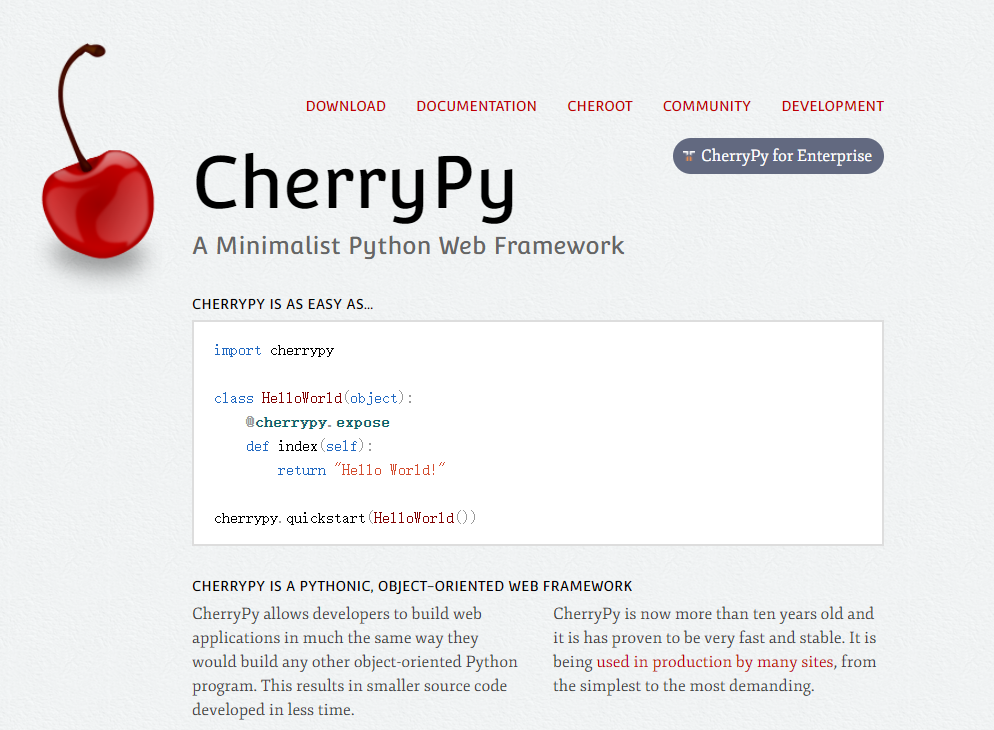The height and width of the screenshot is (730, 994).
Task: Click the CherryPy for Enterprise button
Action: pos(778,156)
